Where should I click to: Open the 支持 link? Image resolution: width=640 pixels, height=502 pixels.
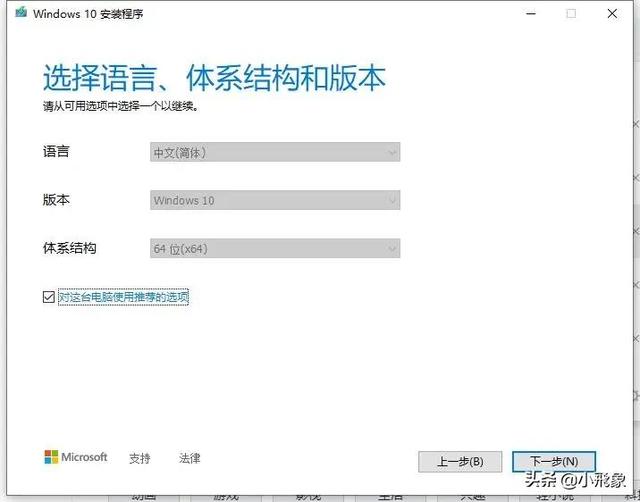pos(140,458)
